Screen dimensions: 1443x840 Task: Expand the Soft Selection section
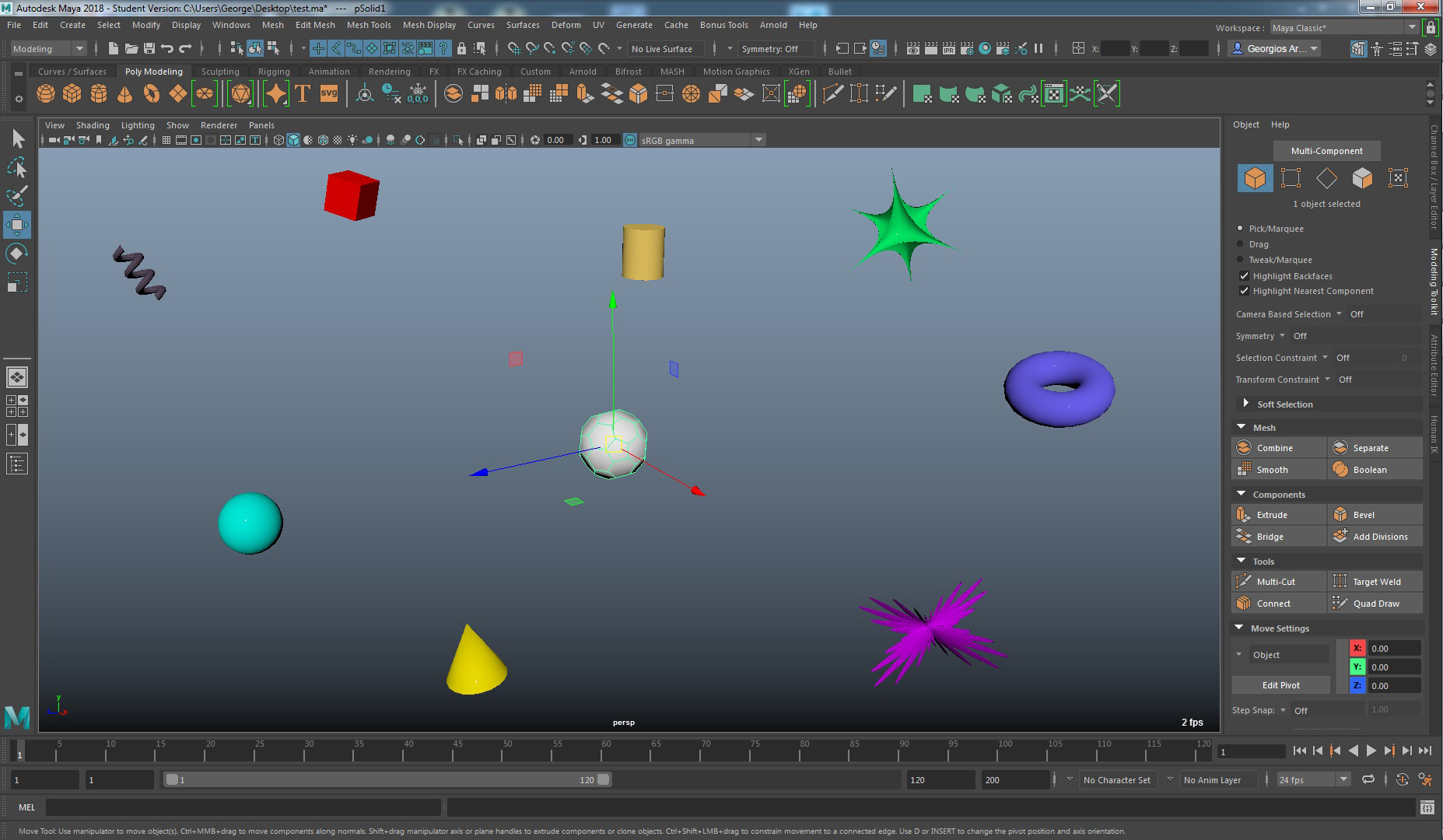(1245, 404)
